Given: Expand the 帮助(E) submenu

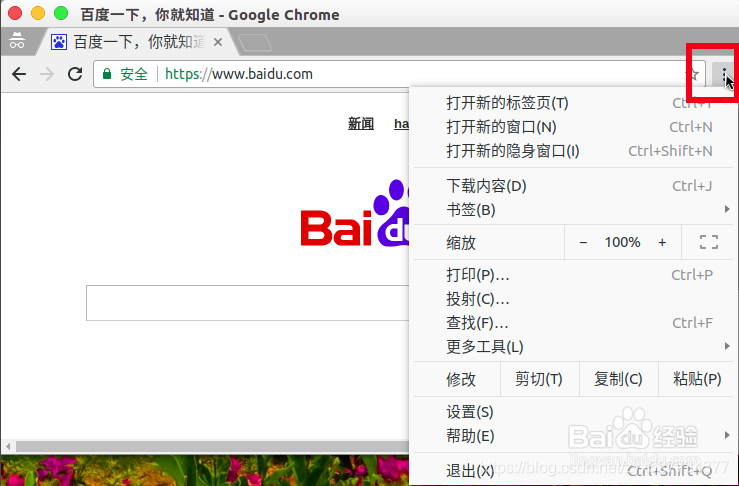Looking at the screenshot, I should tap(574, 436).
